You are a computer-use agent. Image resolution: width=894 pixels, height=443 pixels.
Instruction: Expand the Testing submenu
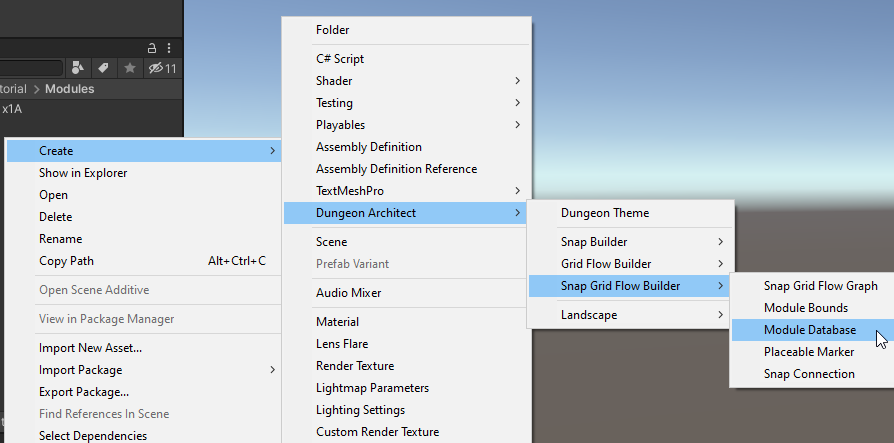[x=407, y=103]
